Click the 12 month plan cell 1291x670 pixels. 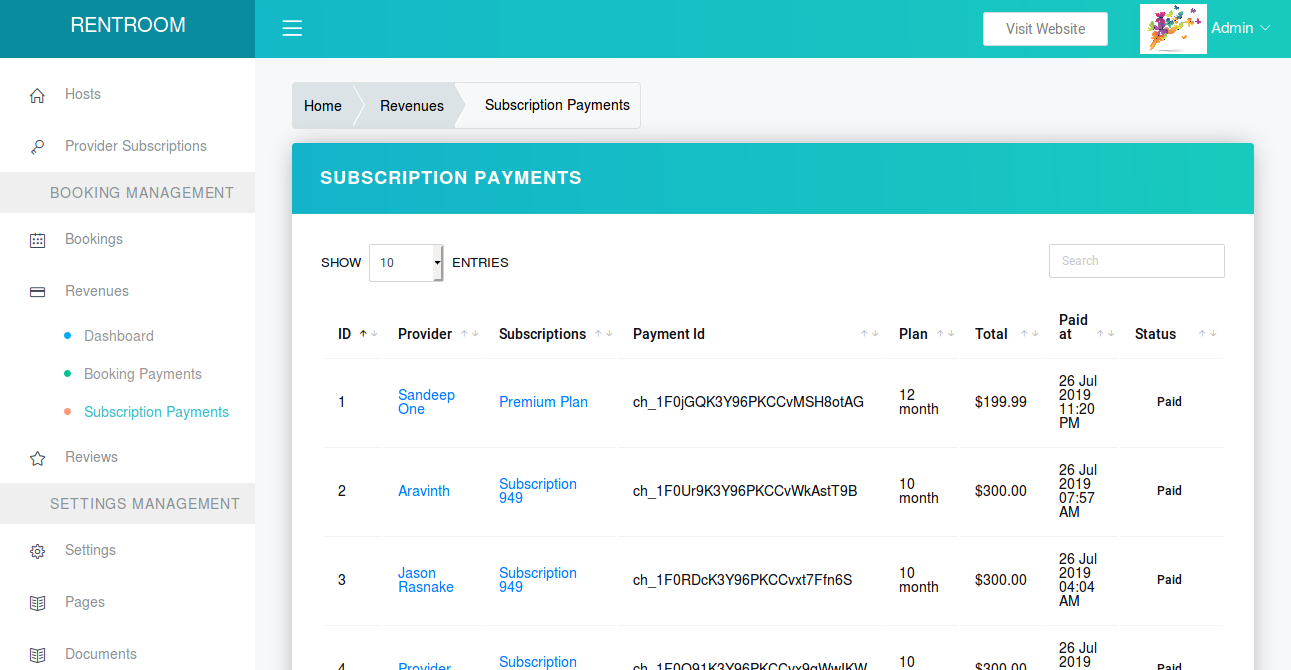pyautogui.click(x=919, y=402)
